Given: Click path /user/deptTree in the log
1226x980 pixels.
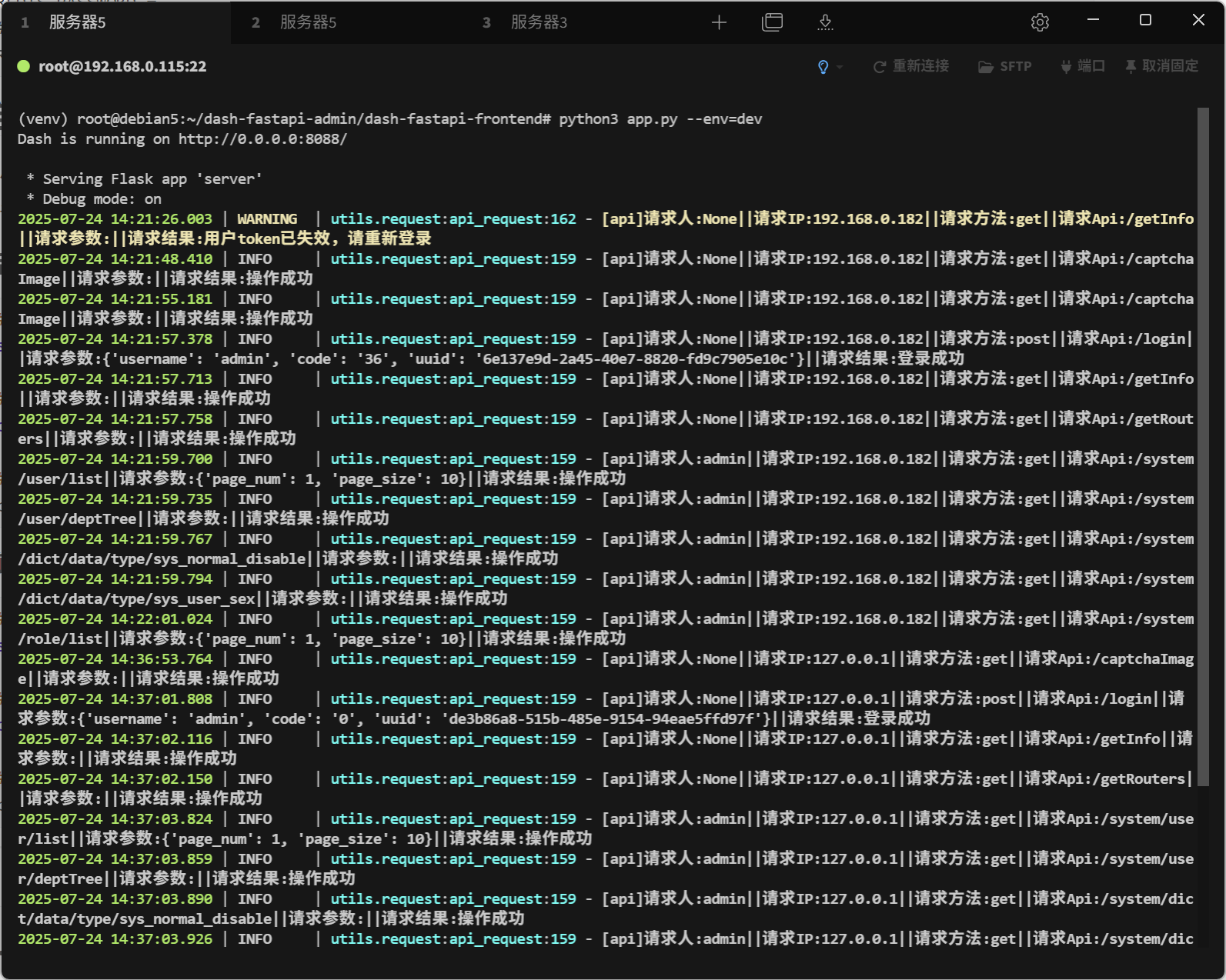Looking at the screenshot, I should (x=77, y=518).
